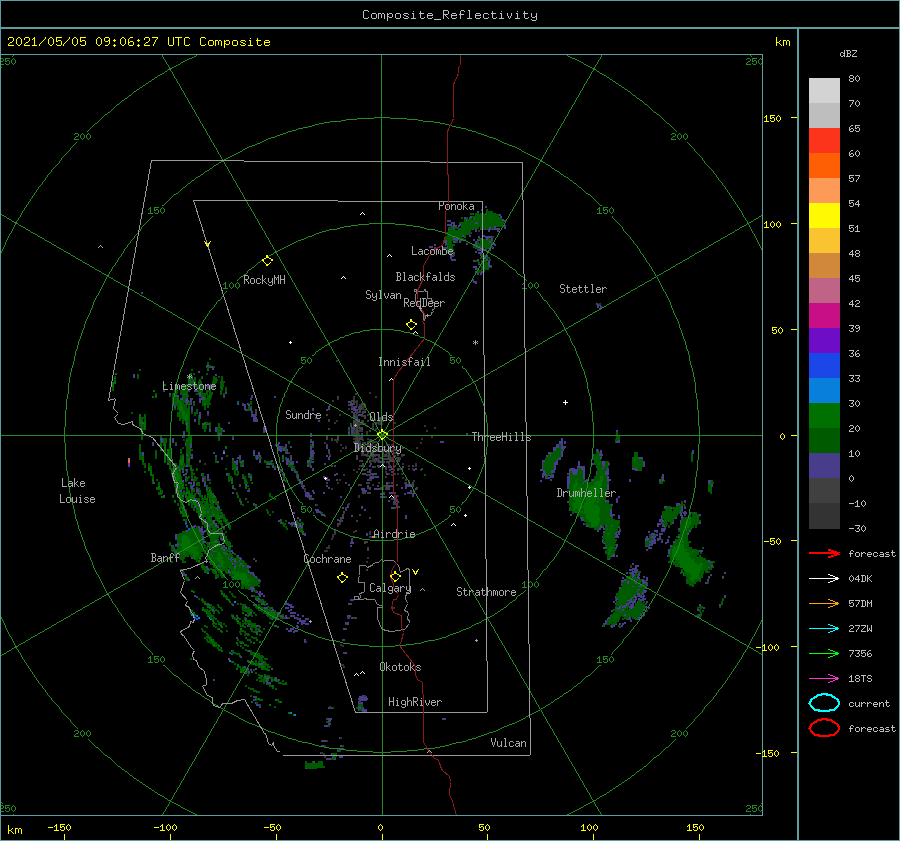This screenshot has width=900, height=841.
Task: Click the RockyMH label
Action: click(x=264, y=280)
